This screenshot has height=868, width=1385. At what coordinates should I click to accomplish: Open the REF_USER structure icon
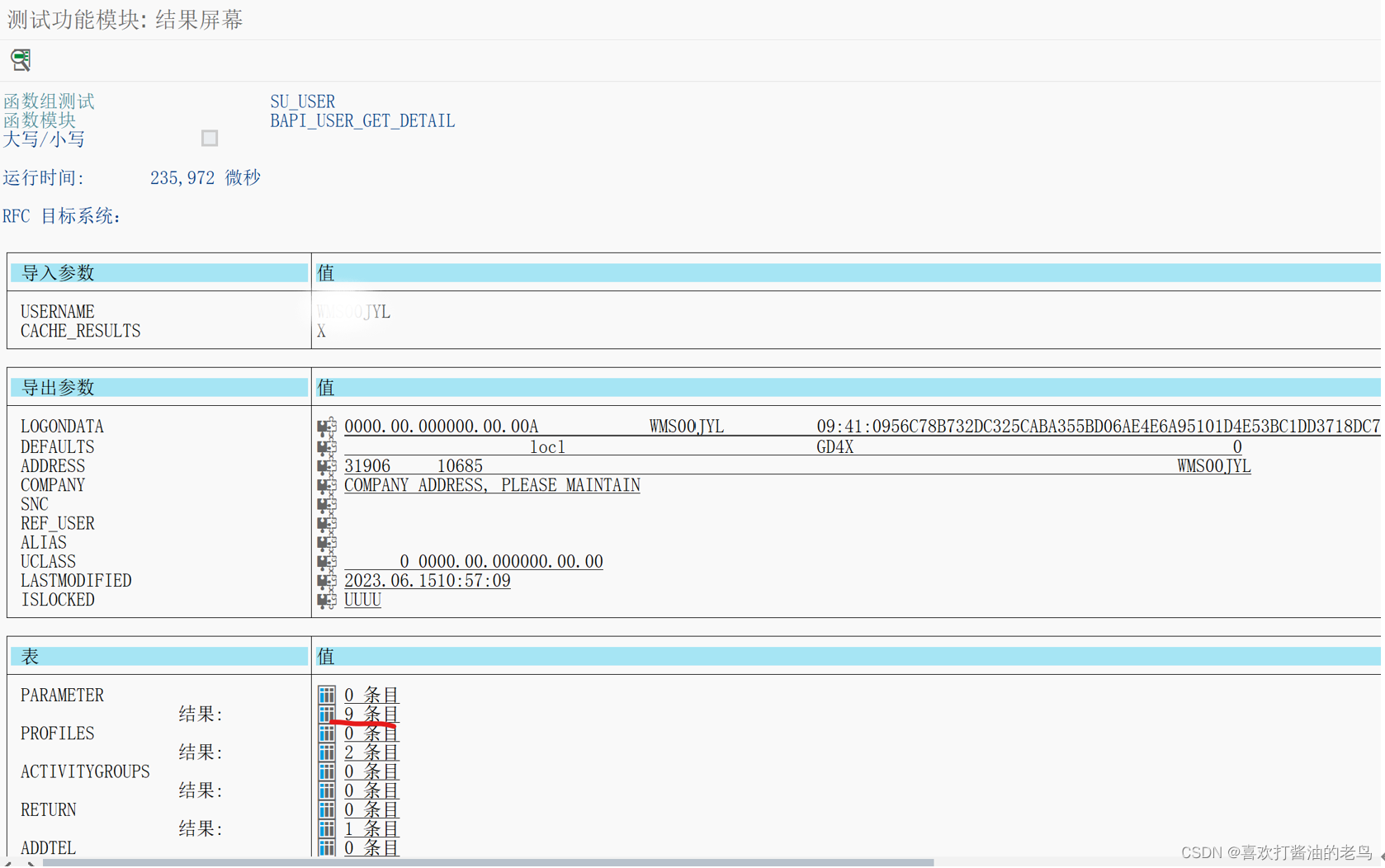(327, 523)
